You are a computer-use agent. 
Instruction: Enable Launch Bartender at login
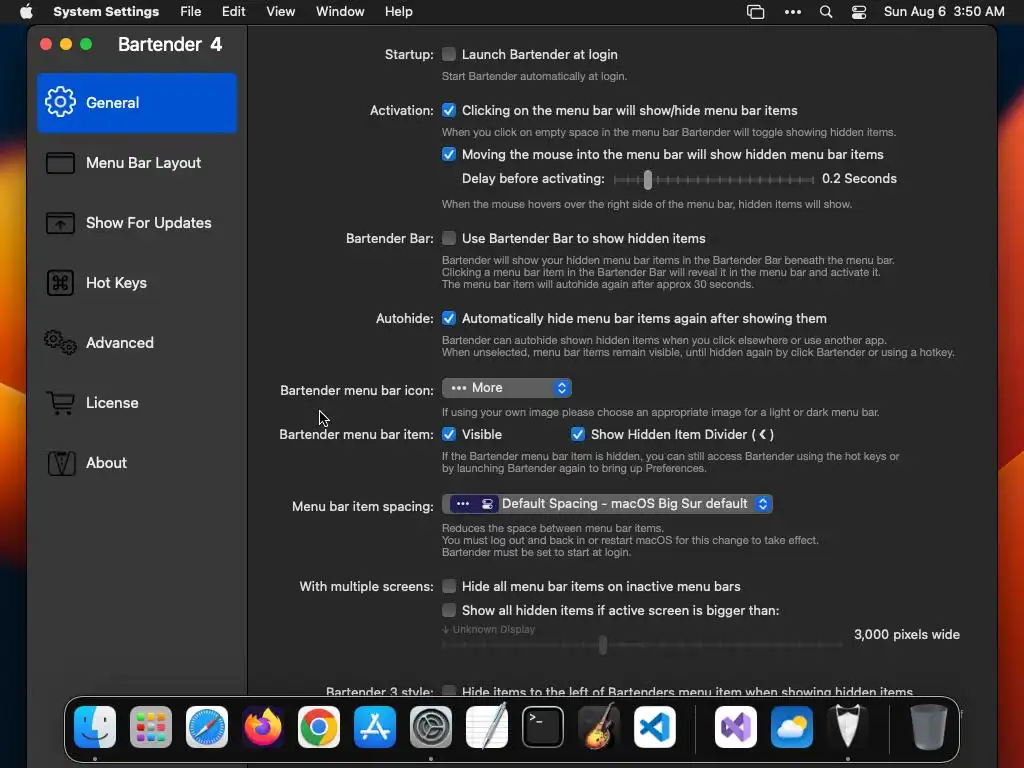pyautogui.click(x=449, y=54)
